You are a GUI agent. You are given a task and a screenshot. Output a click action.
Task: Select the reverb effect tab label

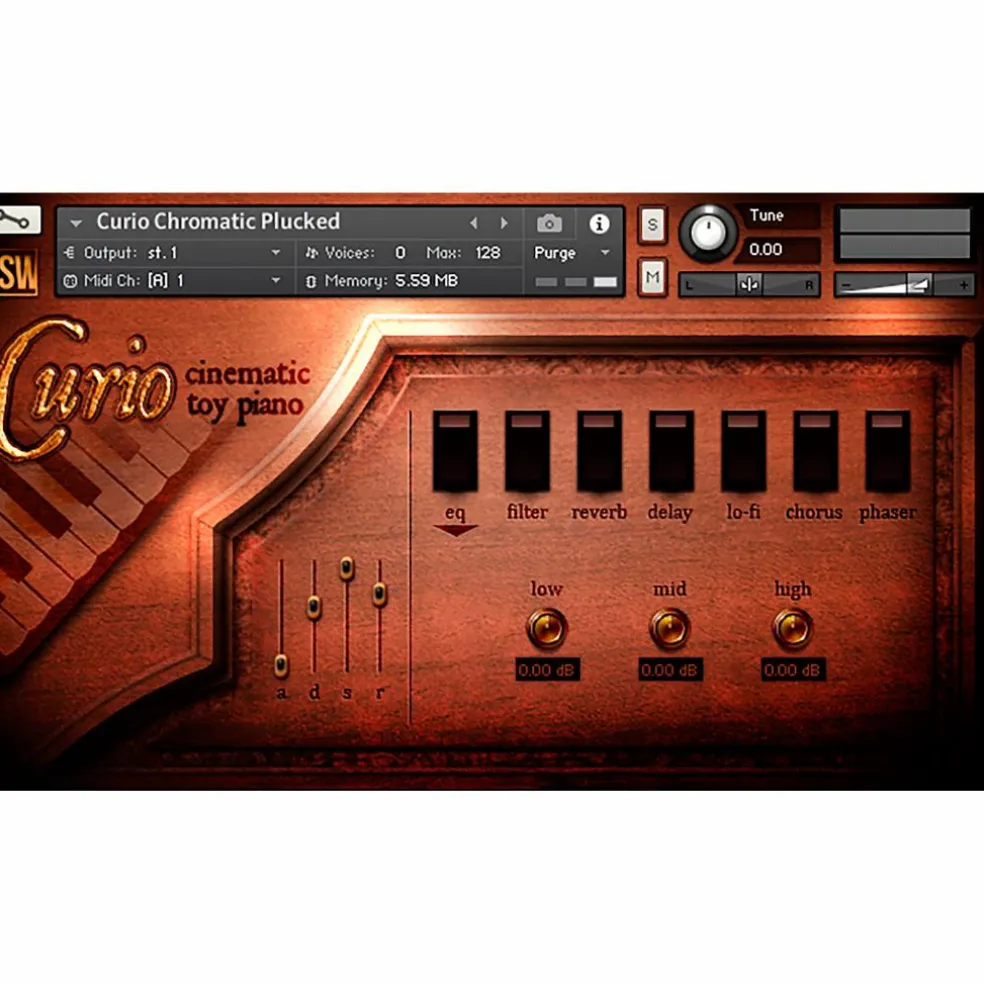pos(599,511)
